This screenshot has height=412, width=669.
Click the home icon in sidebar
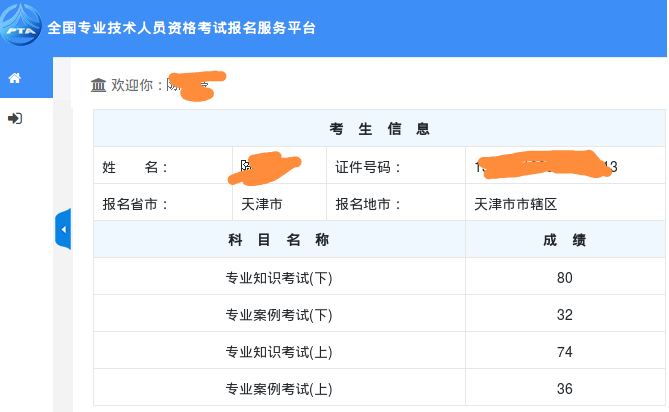click(x=15, y=78)
